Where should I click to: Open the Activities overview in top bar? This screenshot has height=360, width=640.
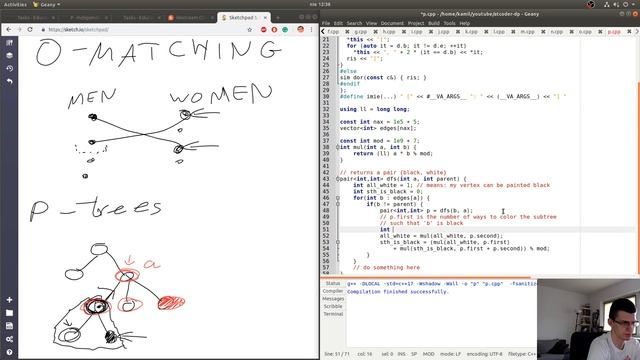[15, 4]
